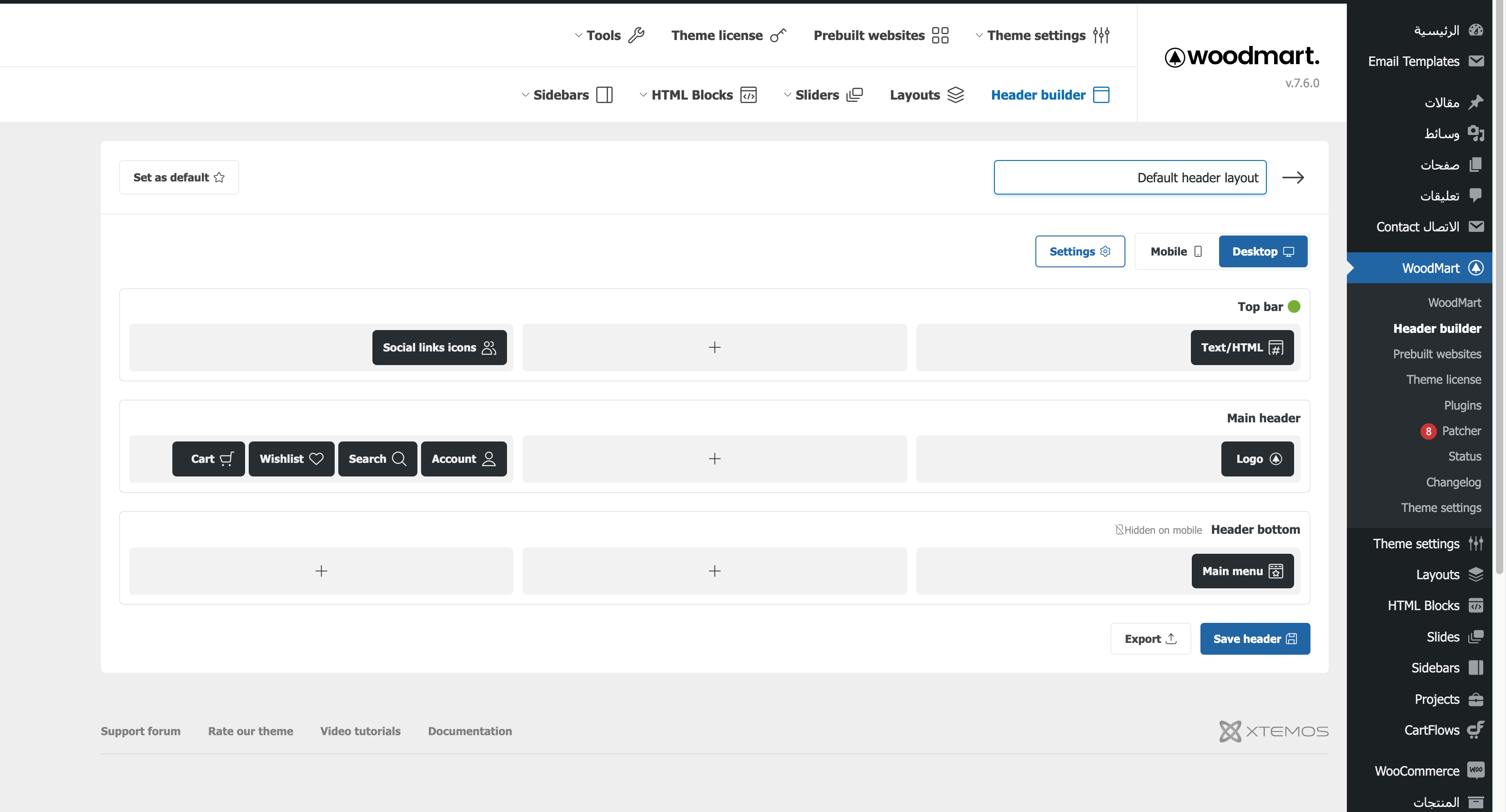Image resolution: width=1506 pixels, height=812 pixels.
Task: Open the Social links icons element
Action: pos(439,347)
